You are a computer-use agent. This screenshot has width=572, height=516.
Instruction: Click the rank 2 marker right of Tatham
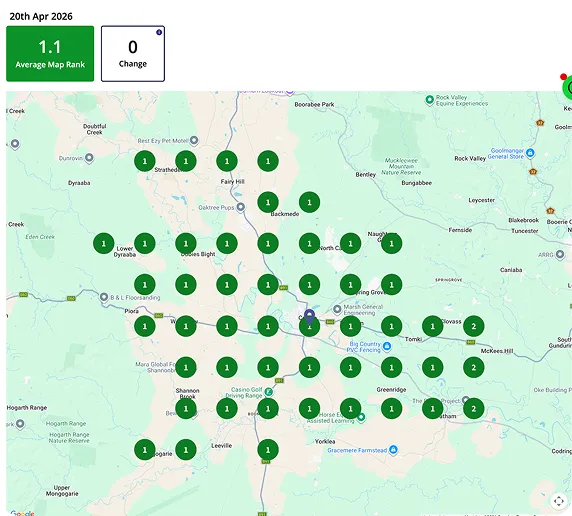[474, 408]
